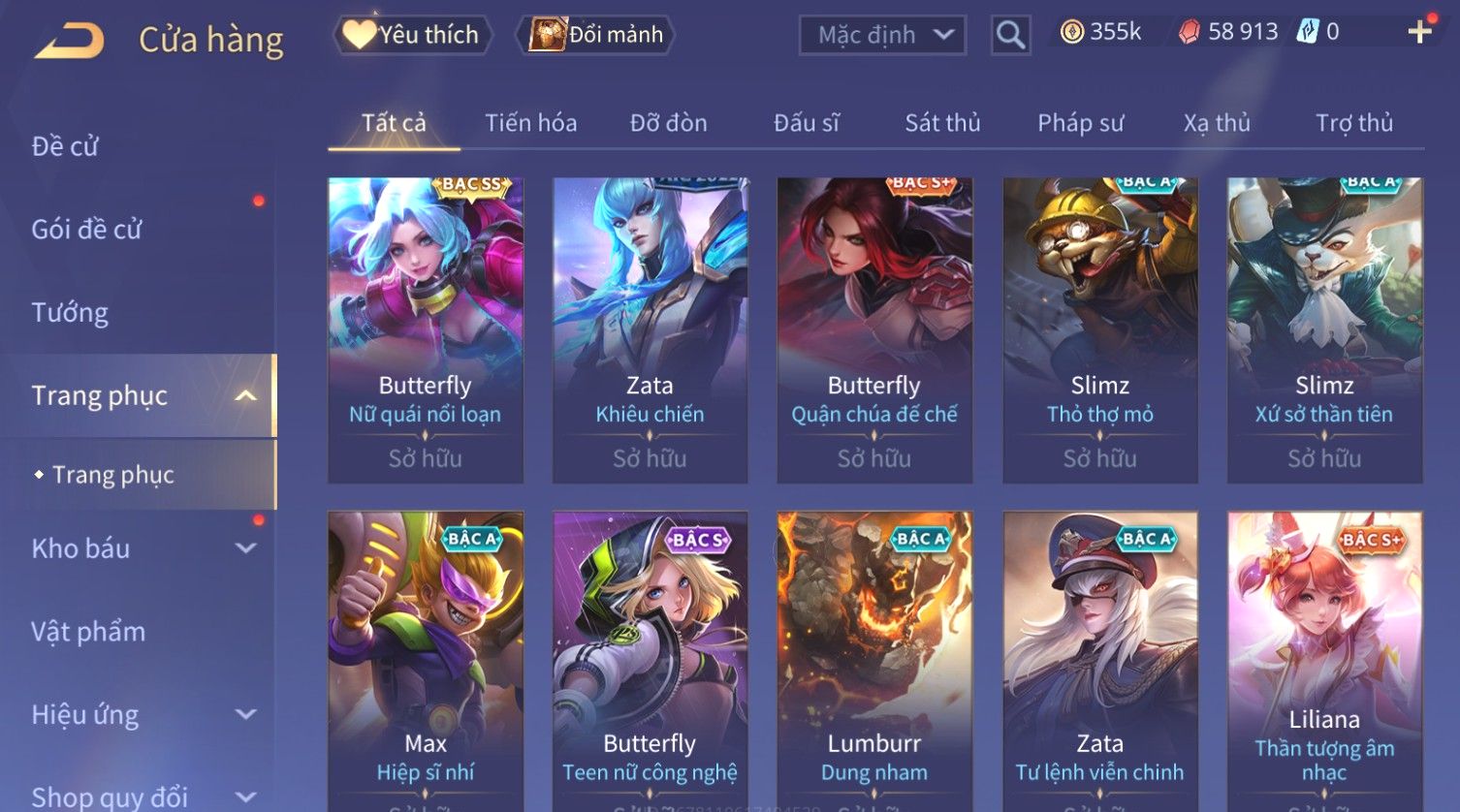Image resolution: width=1460 pixels, height=812 pixels.
Task: Tap the gold coin balance icon
Action: [x=1071, y=32]
